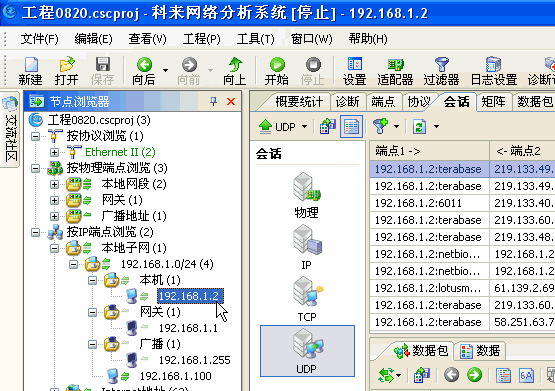This screenshot has width=555, height=391.
Task: Open the 帮助(H) menu
Action: [x=368, y=39]
